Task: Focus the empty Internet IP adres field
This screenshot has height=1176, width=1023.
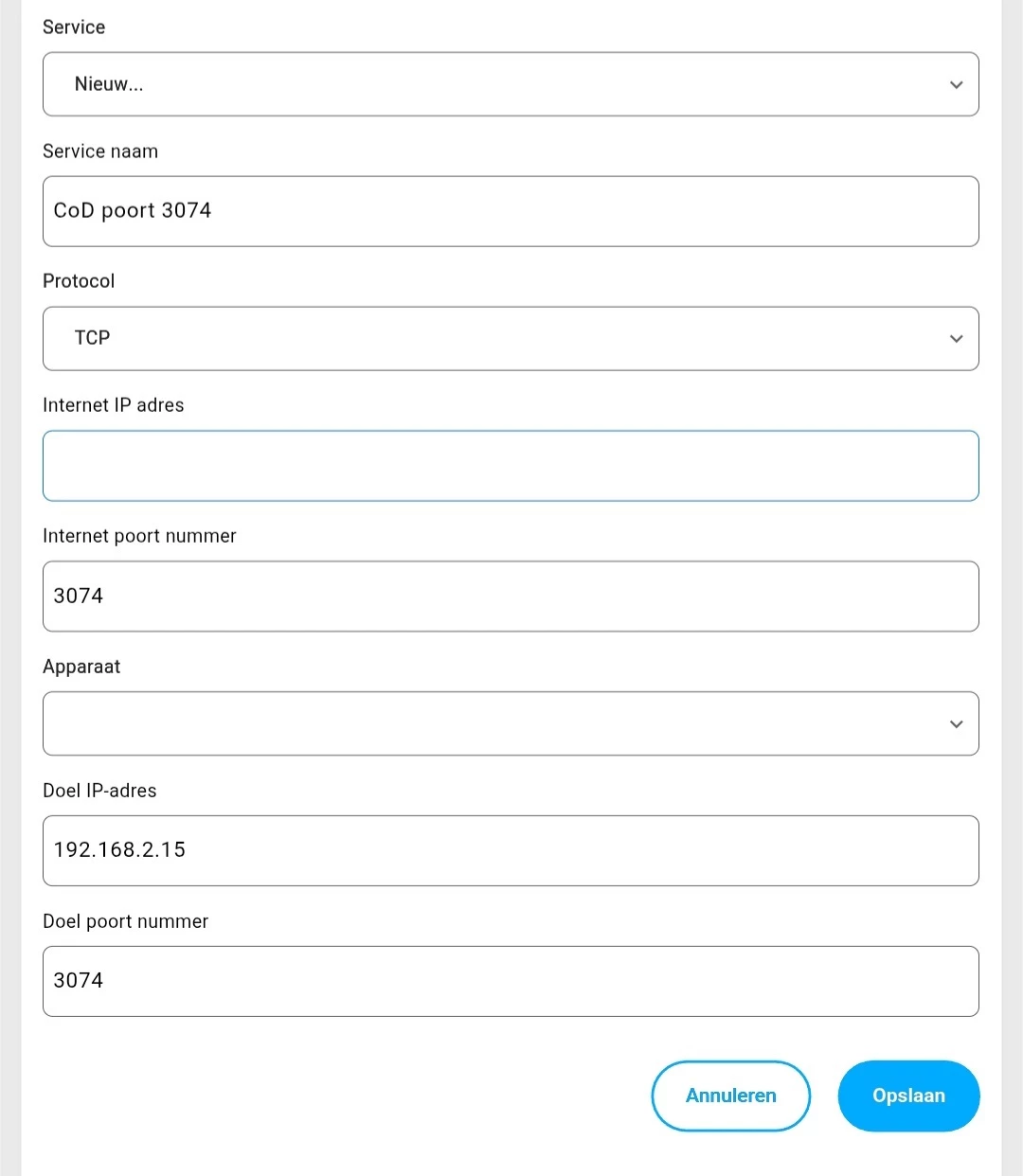Action: pyautogui.click(x=511, y=466)
